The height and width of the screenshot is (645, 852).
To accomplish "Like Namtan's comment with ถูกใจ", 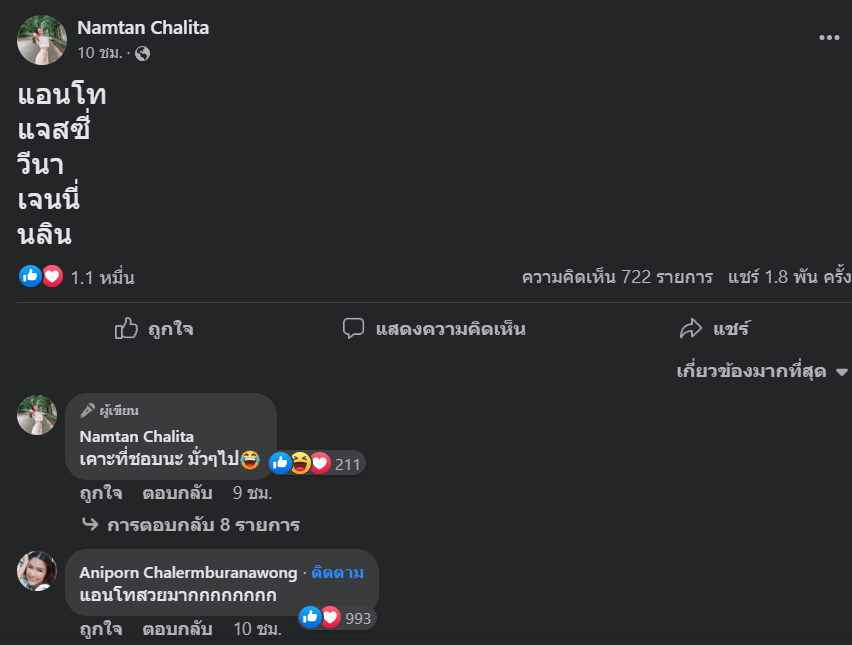I will (x=101, y=493).
